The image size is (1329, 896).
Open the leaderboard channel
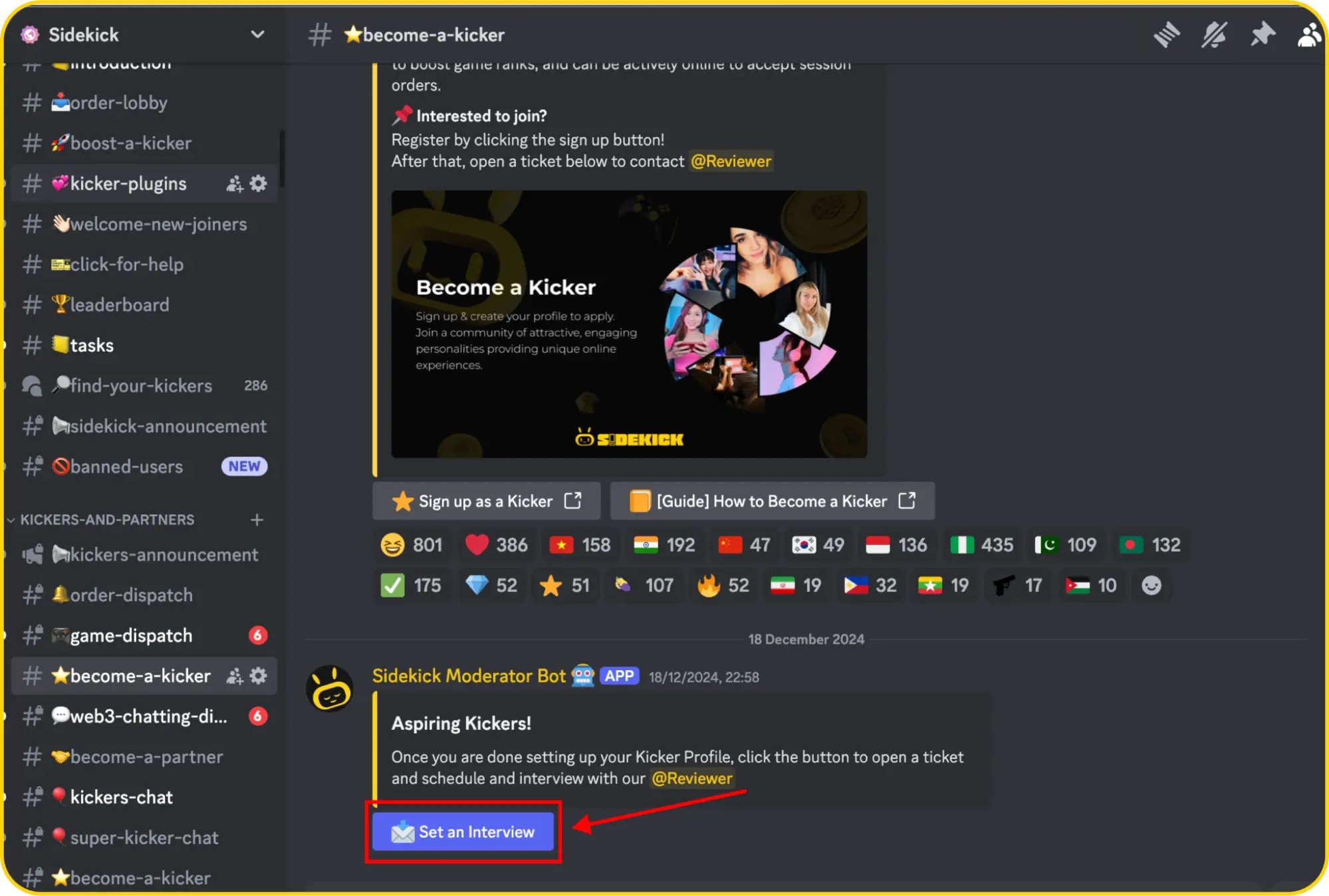(x=144, y=304)
